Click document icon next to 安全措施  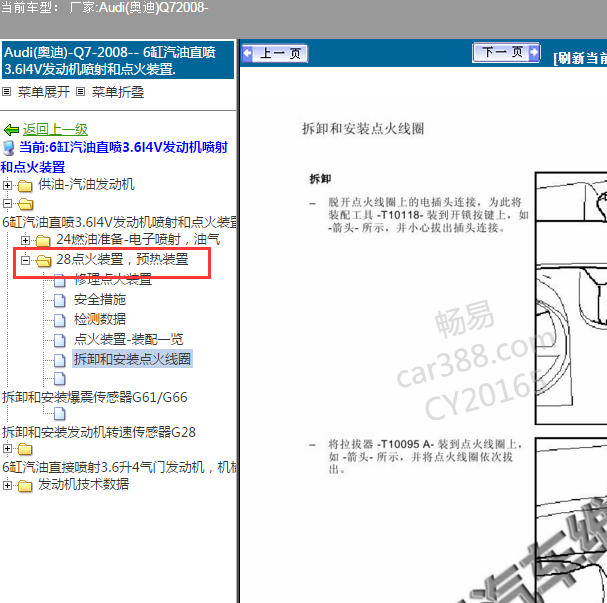click(x=59, y=300)
